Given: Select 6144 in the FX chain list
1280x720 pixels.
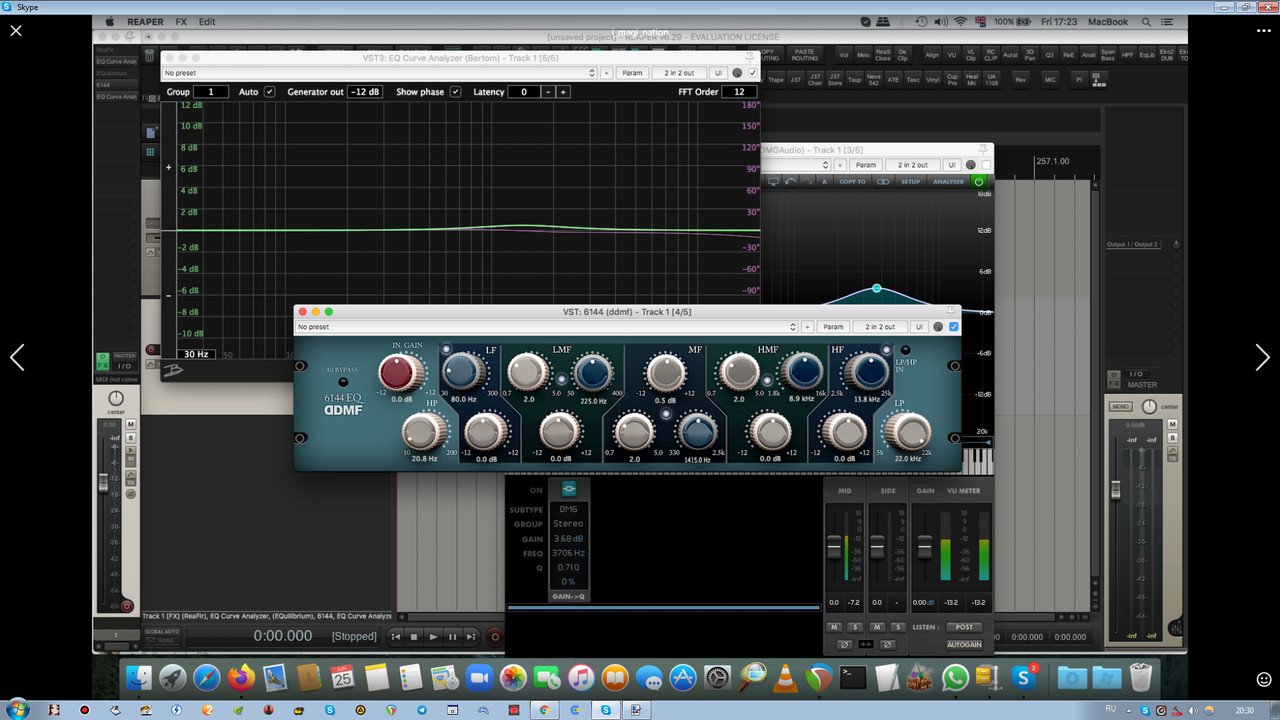Looking at the screenshot, I should 115,85.
